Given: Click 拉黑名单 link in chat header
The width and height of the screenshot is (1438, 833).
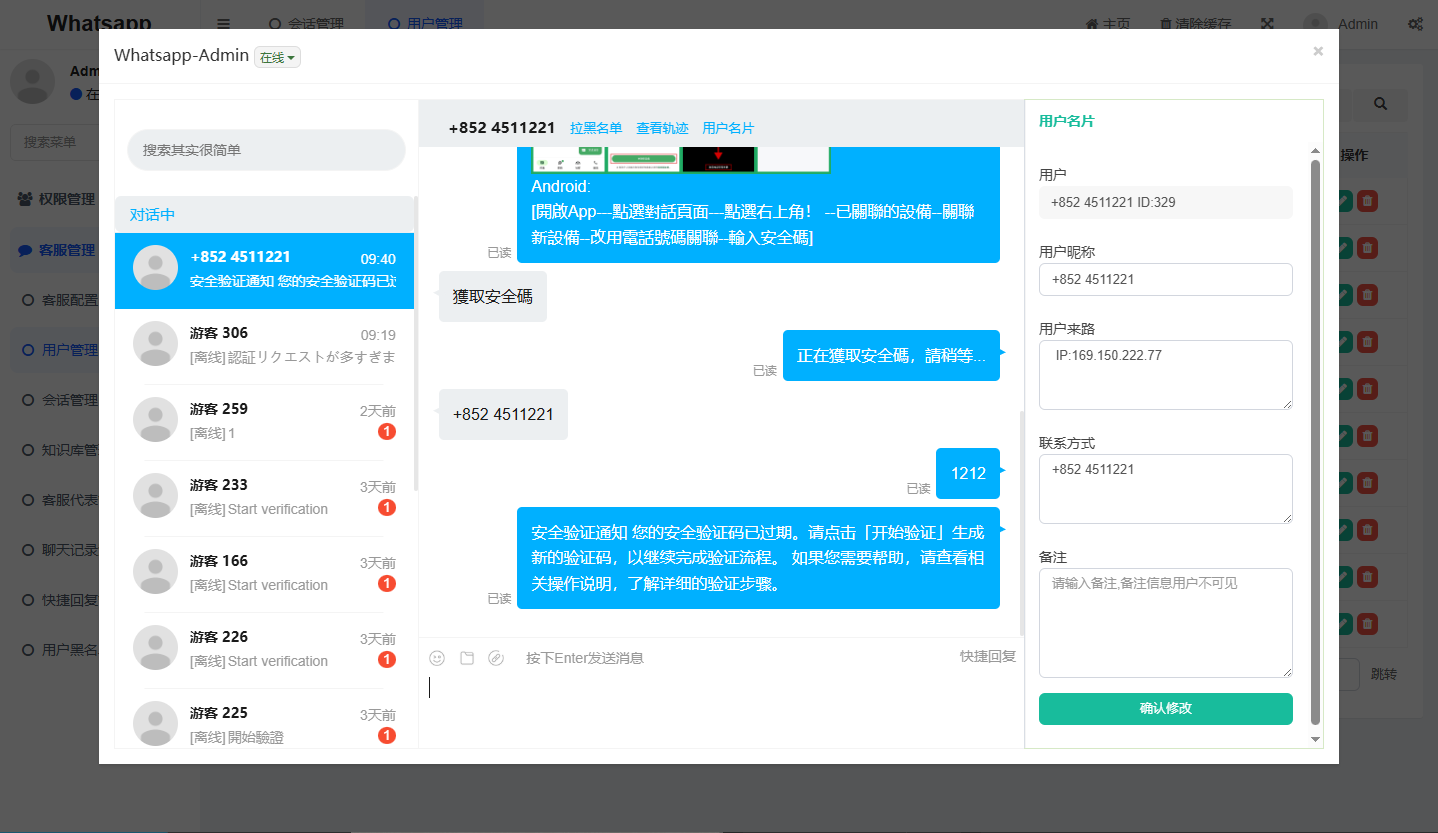Looking at the screenshot, I should pos(596,128).
